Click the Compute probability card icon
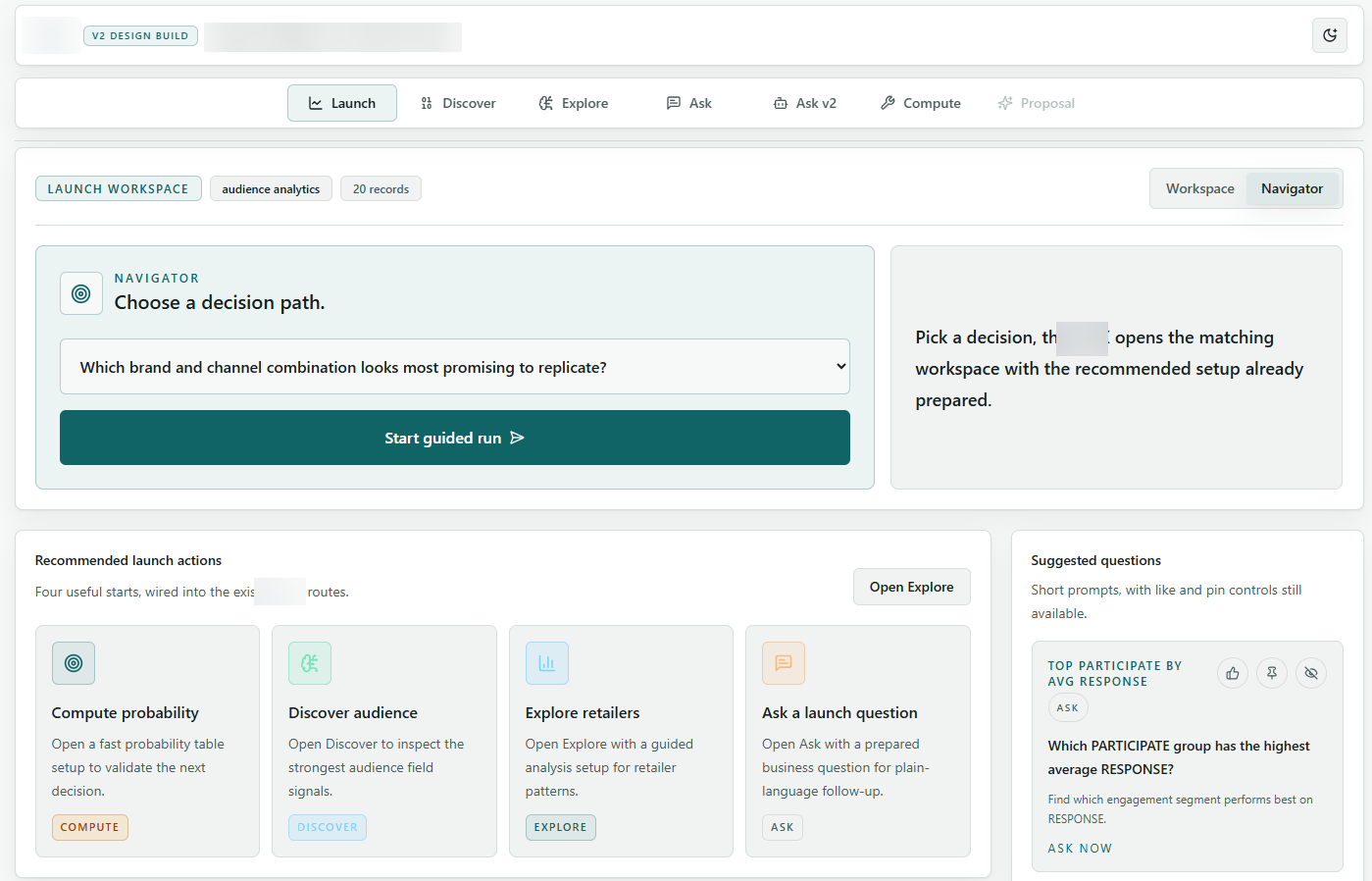This screenshot has height=881, width=1372. click(x=74, y=663)
